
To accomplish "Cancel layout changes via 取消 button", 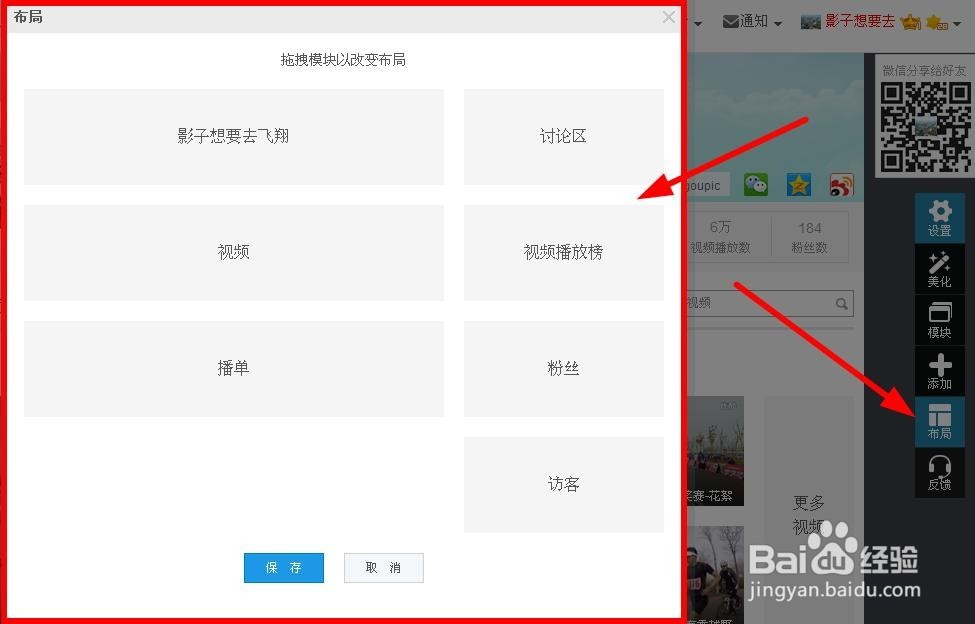I will [x=383, y=567].
